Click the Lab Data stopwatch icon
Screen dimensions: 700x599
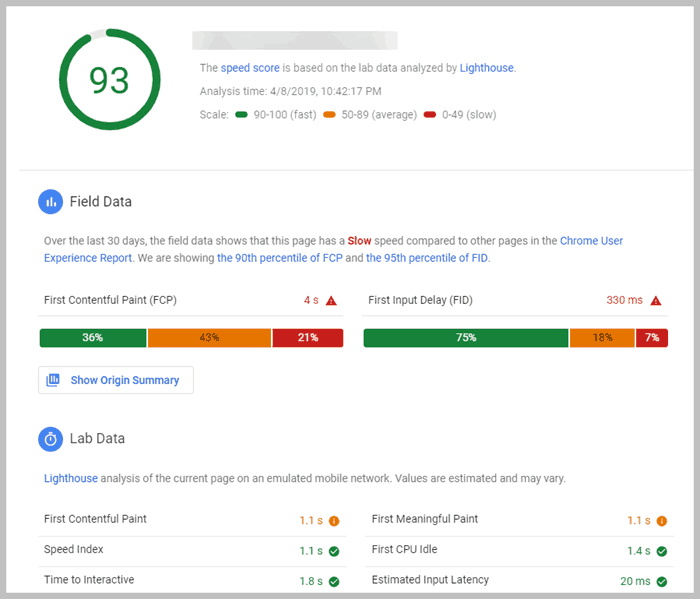click(51, 438)
